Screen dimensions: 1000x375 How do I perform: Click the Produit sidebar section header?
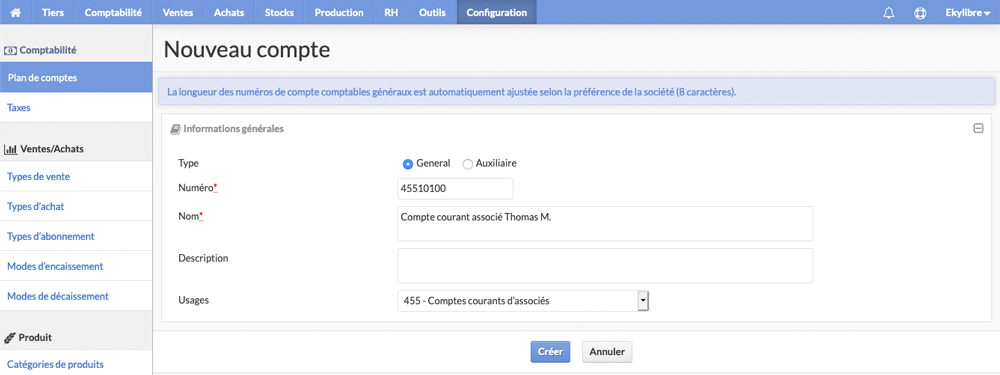pyautogui.click(x=29, y=337)
